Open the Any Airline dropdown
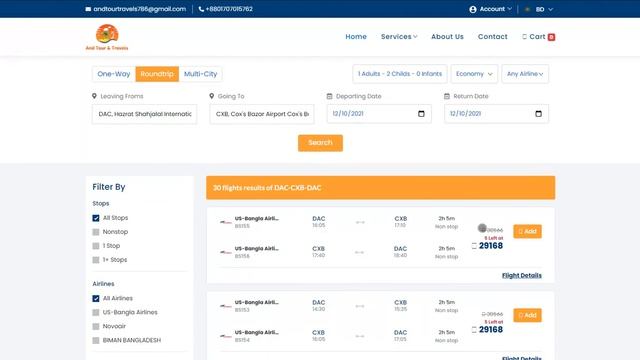This screenshot has width=640, height=360. (x=525, y=74)
